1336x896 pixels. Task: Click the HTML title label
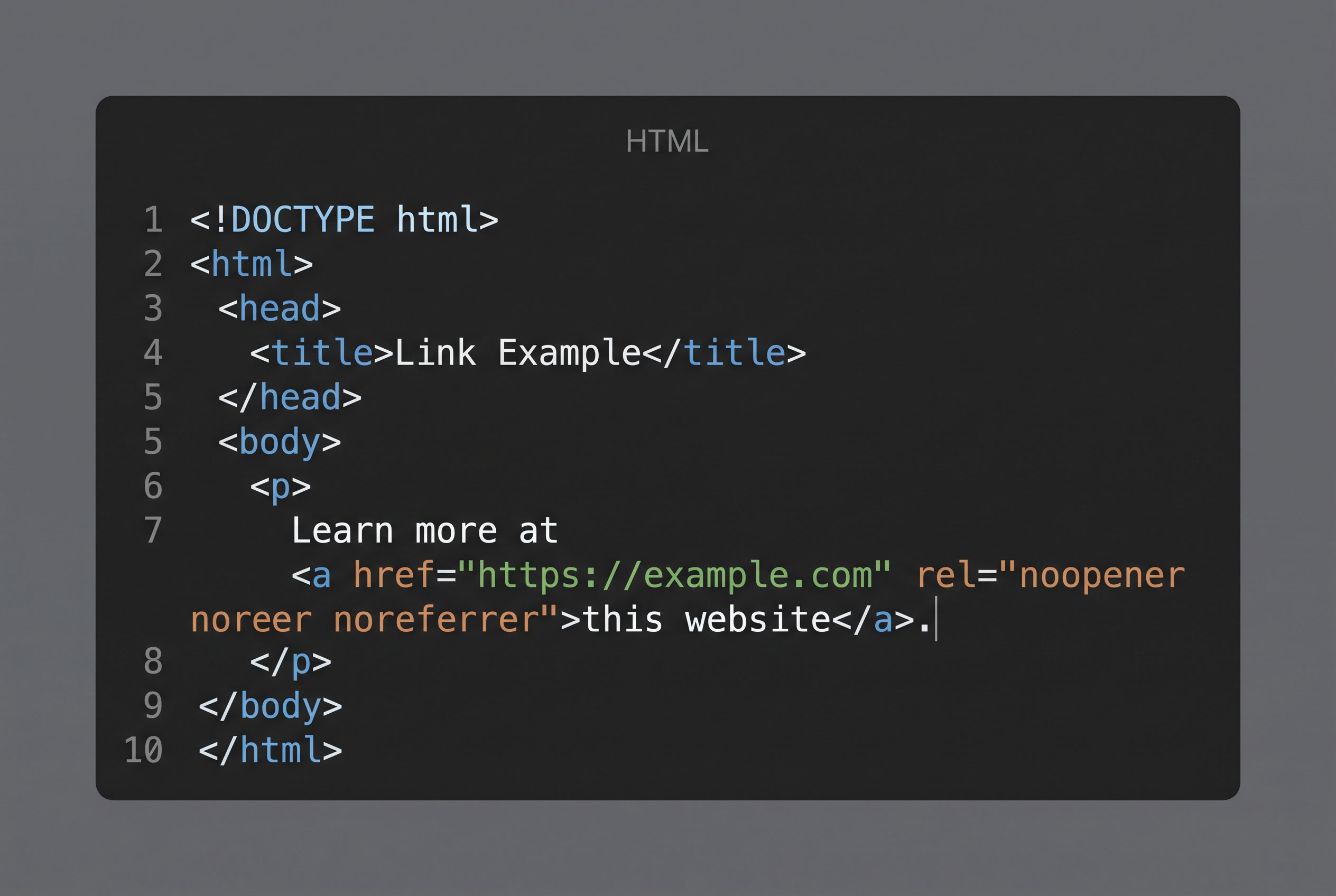[x=667, y=141]
